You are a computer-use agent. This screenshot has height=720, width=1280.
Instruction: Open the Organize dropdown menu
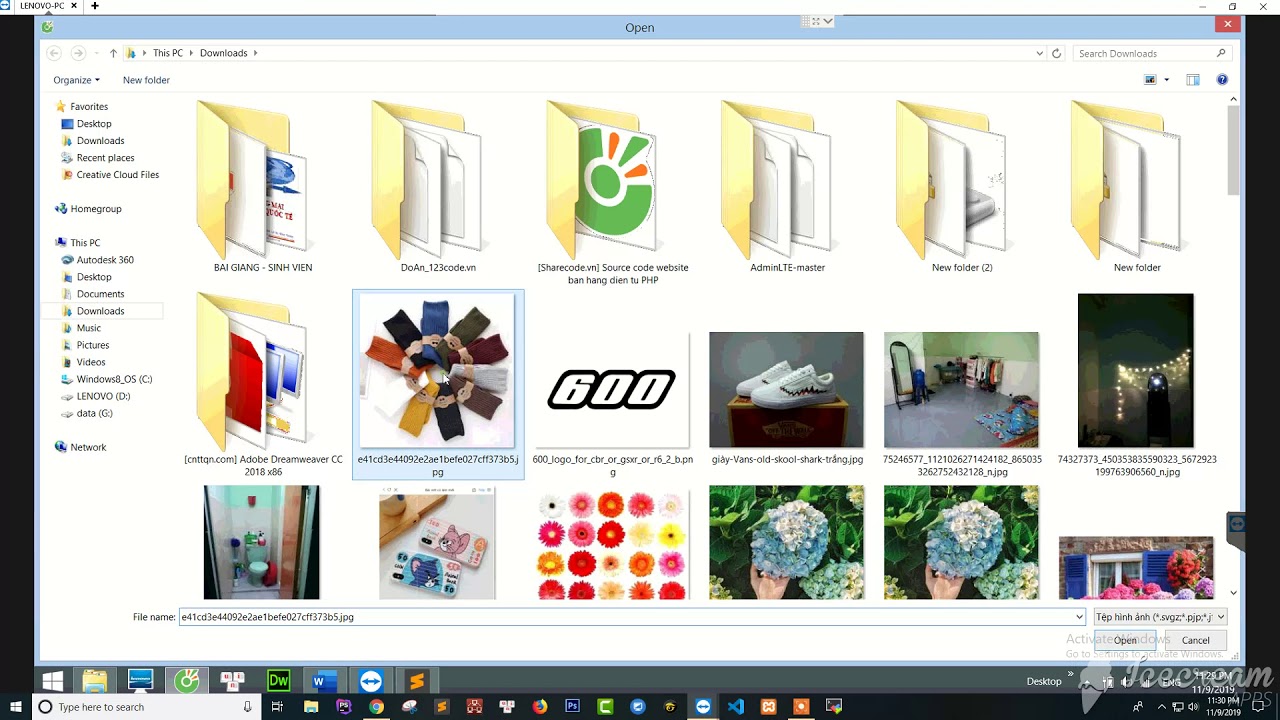pyautogui.click(x=76, y=80)
